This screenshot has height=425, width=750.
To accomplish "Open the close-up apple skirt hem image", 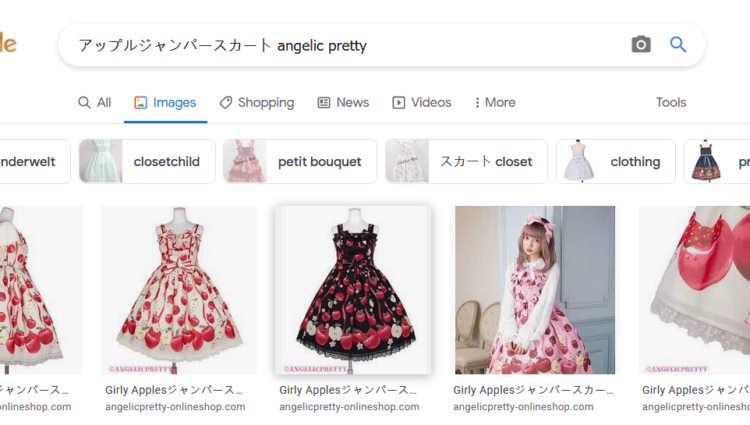I will click(x=694, y=290).
